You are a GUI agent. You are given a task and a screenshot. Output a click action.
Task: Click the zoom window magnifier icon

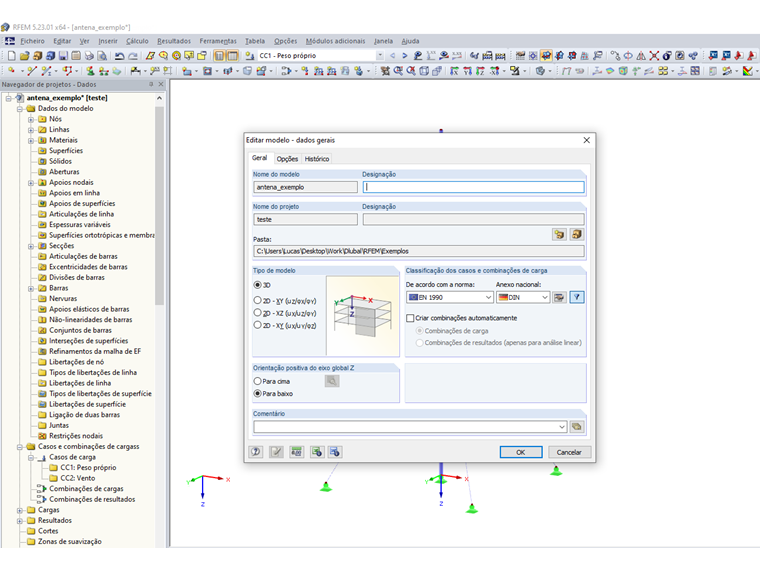click(x=398, y=71)
